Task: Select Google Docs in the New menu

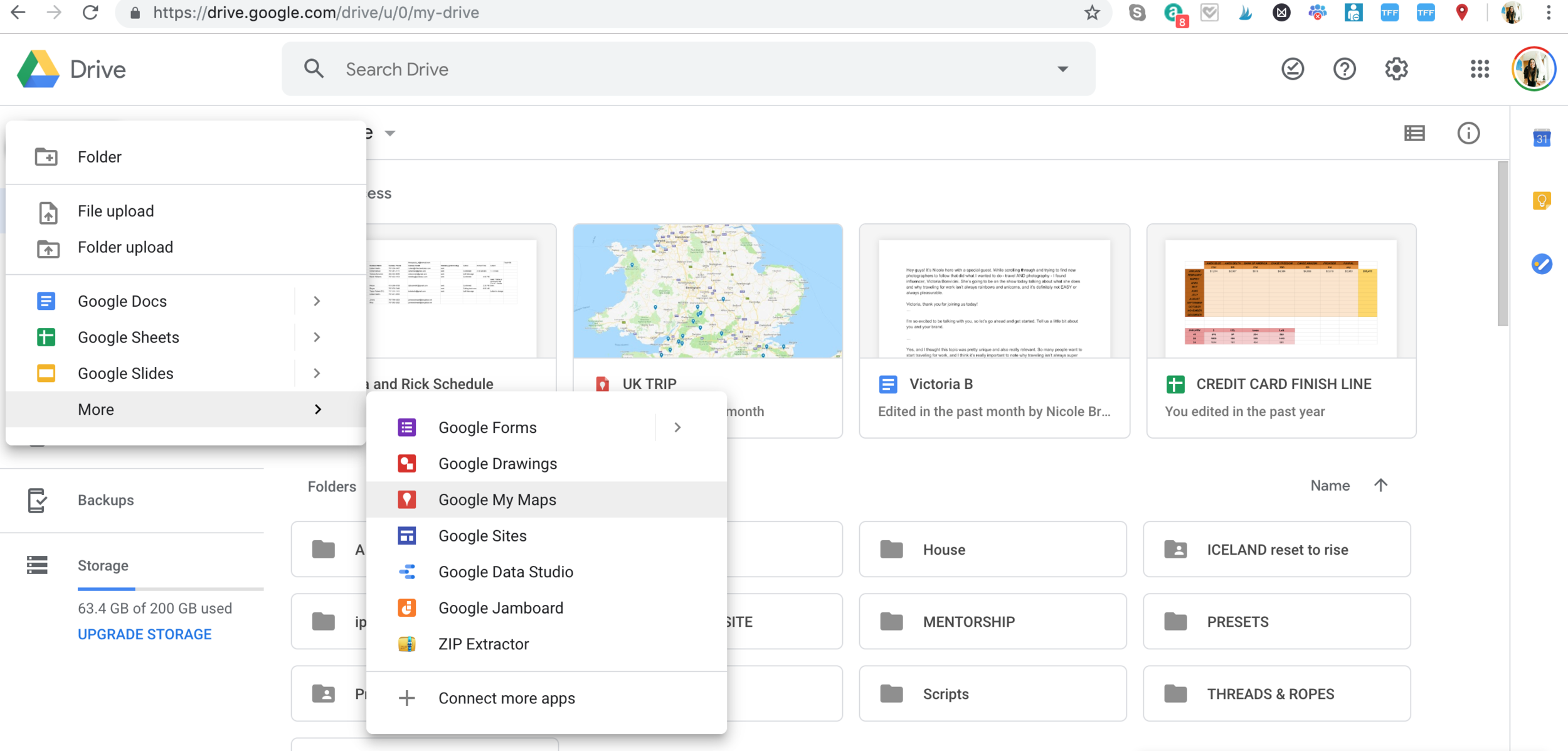Action: point(186,301)
